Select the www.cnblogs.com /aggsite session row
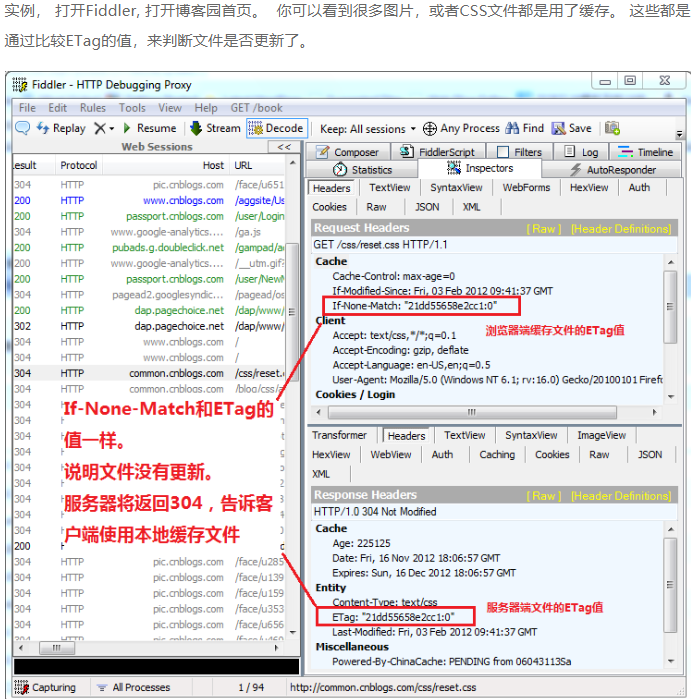Screen dimensions: 691x699 (149, 201)
